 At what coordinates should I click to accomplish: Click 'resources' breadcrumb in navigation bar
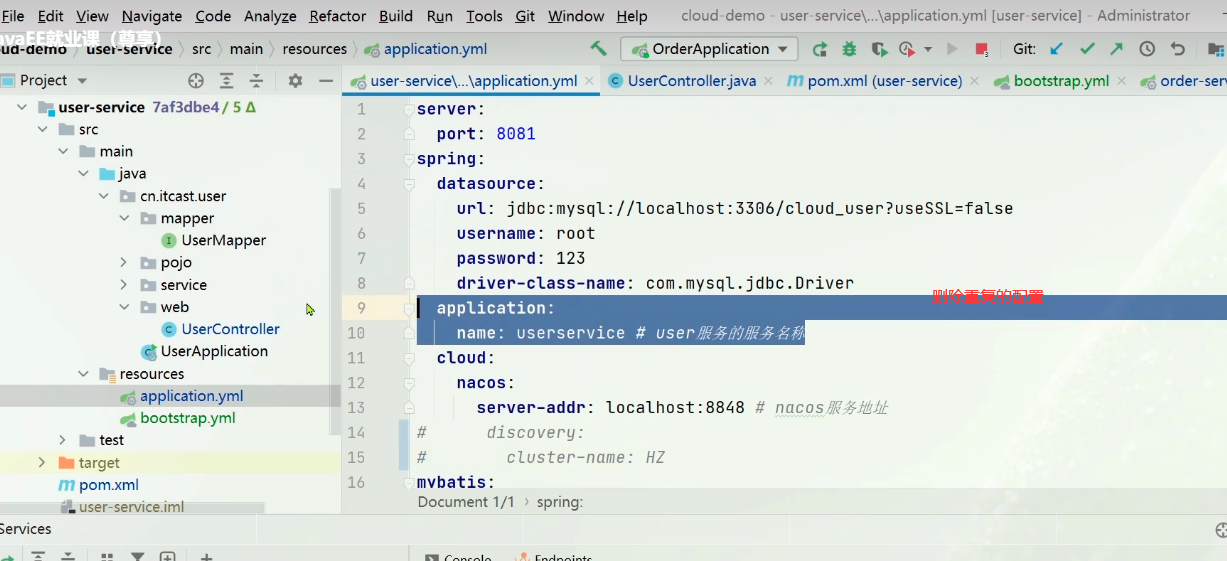point(314,49)
